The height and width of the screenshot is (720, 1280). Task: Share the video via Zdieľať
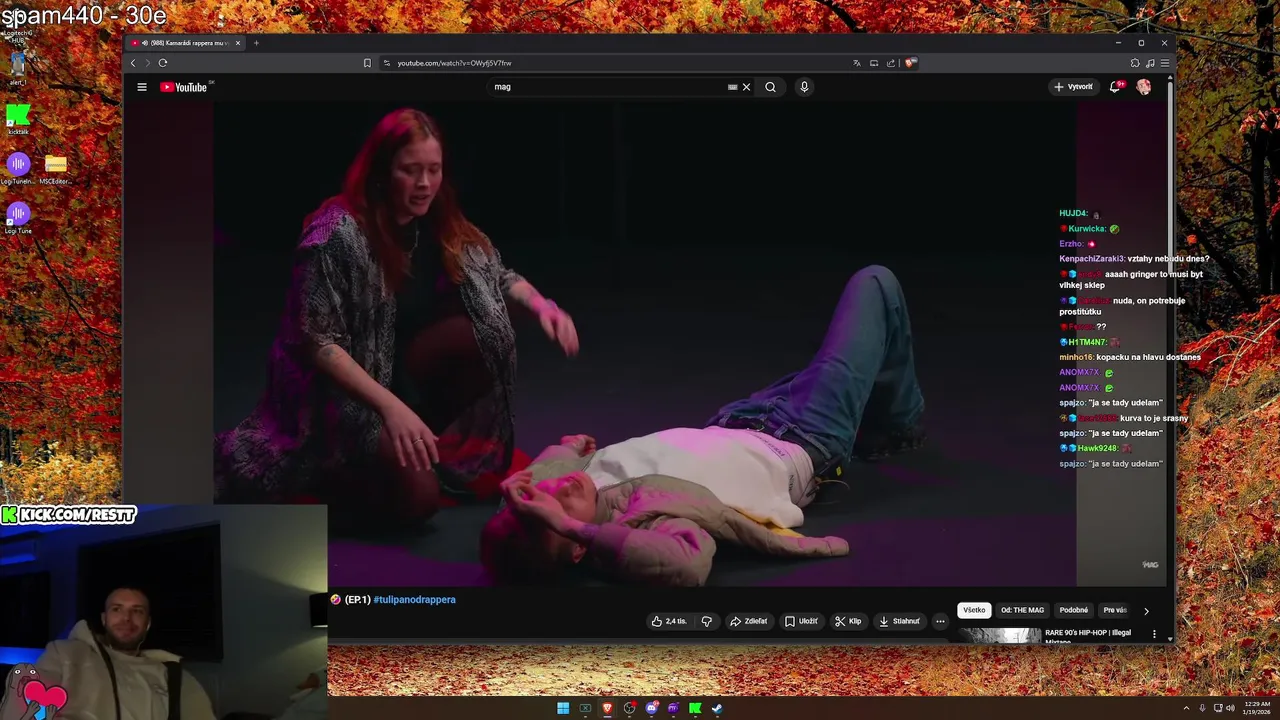[749, 621]
